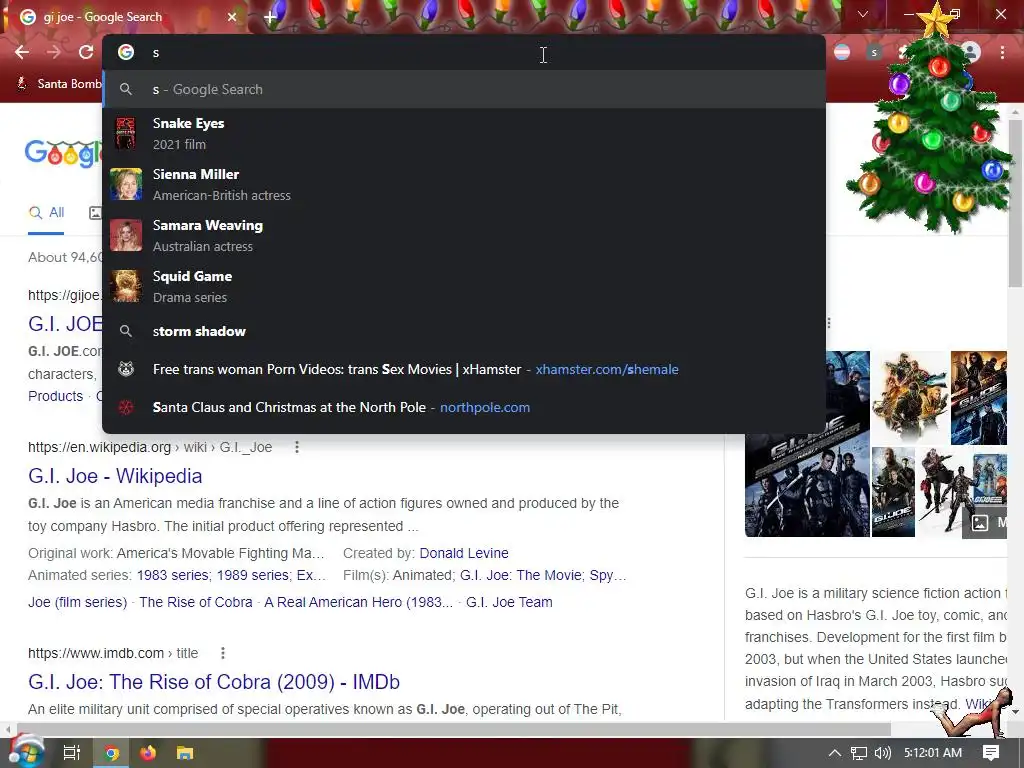Open the tab search chevron dropdown
The height and width of the screenshot is (768, 1024).
(863, 14)
